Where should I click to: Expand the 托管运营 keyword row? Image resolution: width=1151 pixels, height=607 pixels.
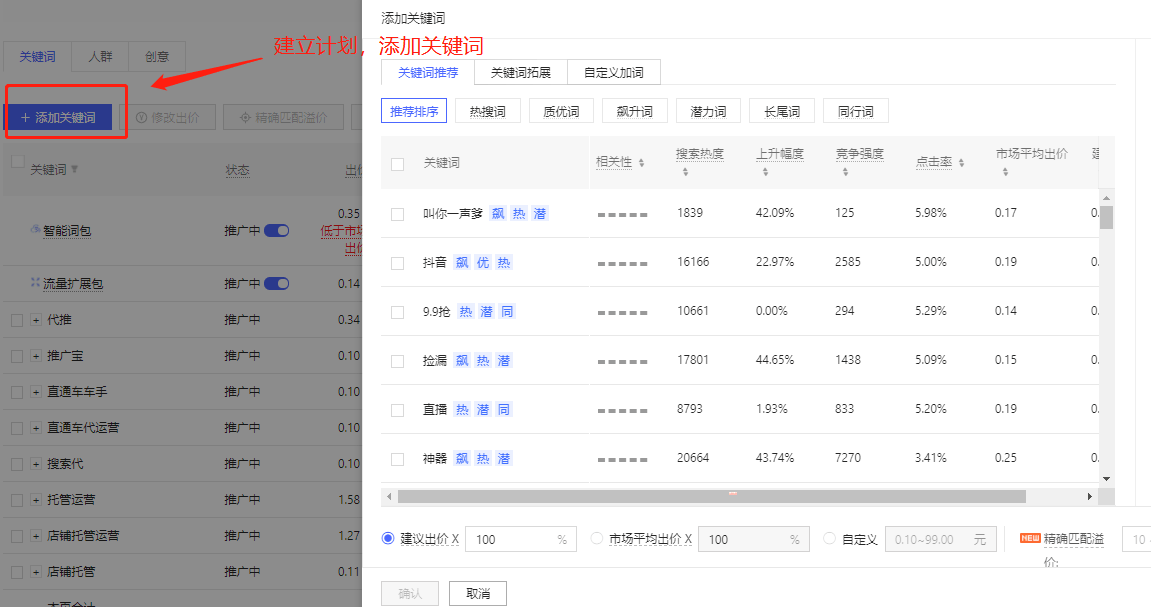(x=35, y=500)
